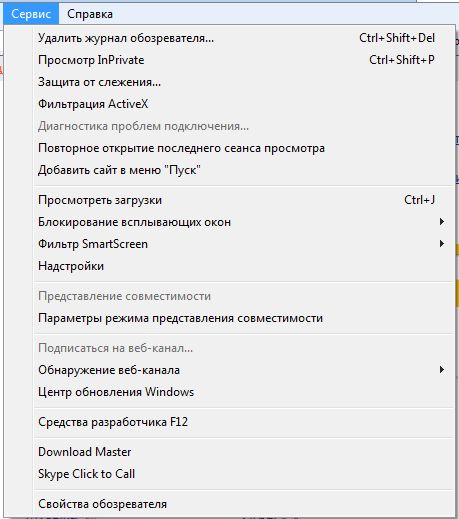Open the Справка menu
459x519 pixels.
tap(90, 14)
